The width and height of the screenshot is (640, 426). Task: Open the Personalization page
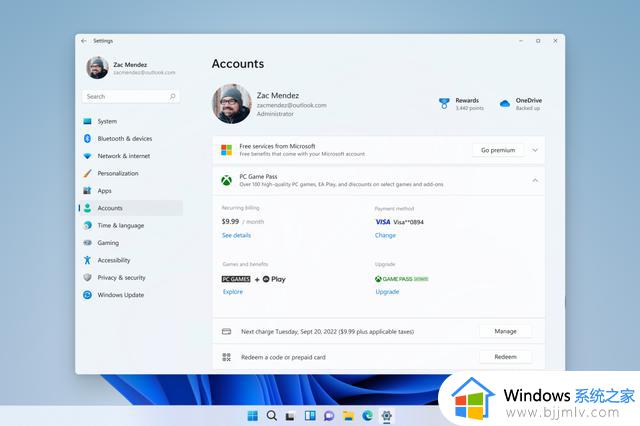click(x=118, y=173)
